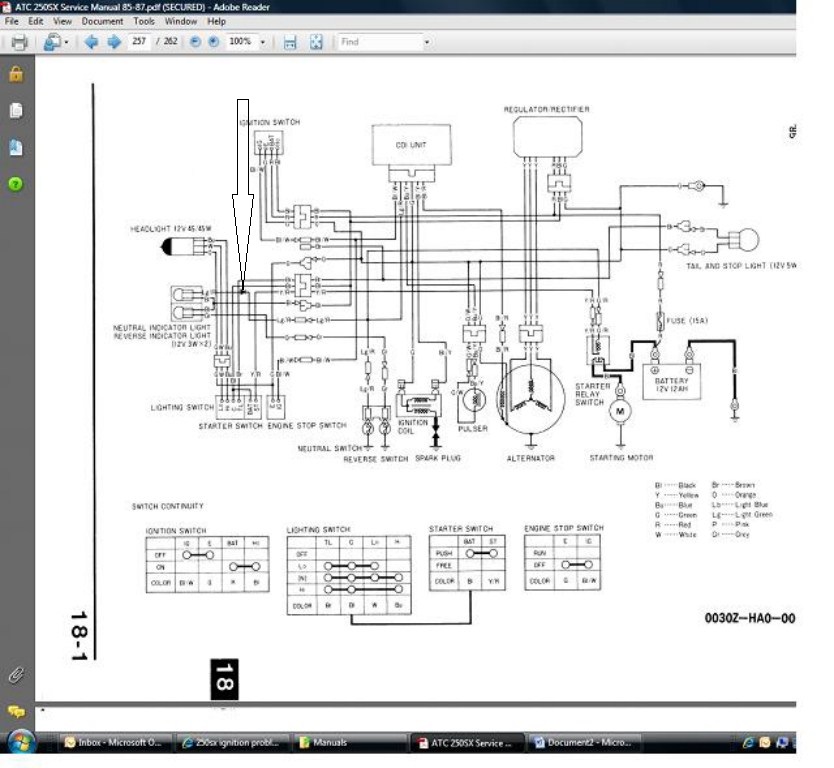Open the collaborate tool dropdown arrow
Image resolution: width=834 pixels, height=768 pixels.
point(67,43)
